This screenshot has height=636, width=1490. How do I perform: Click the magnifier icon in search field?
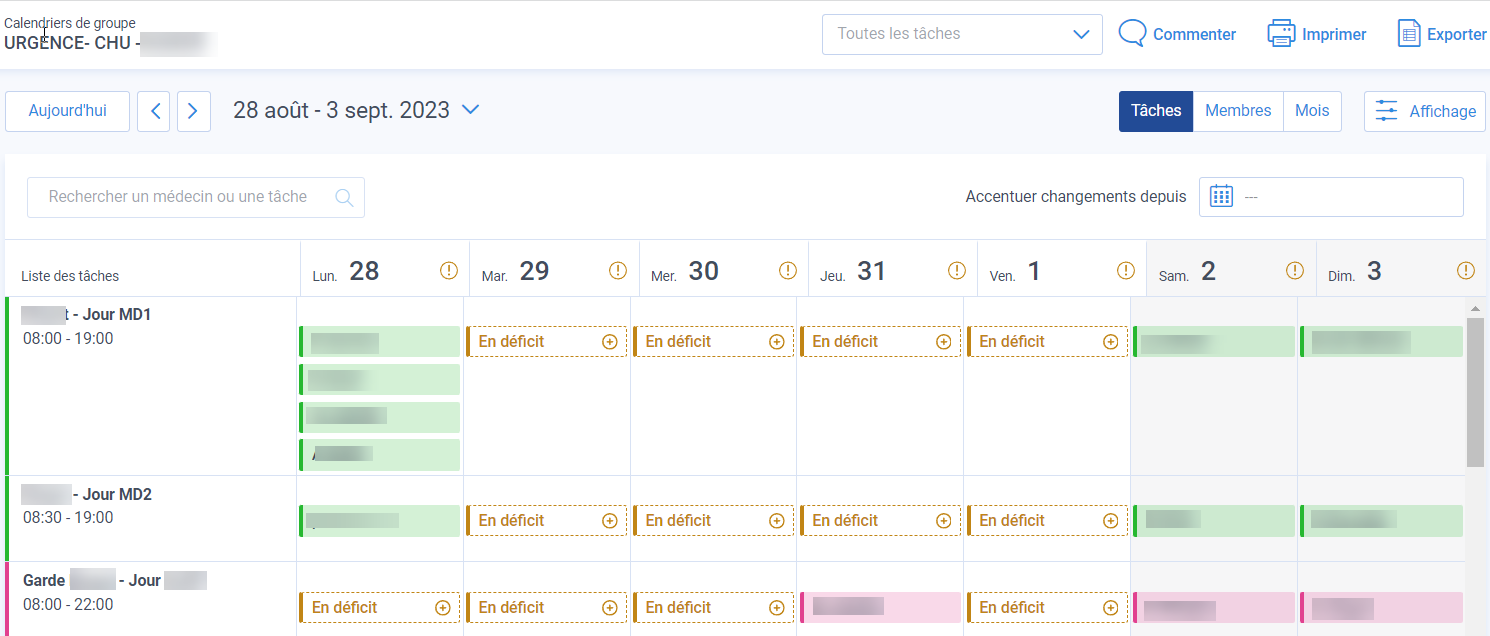click(x=344, y=198)
